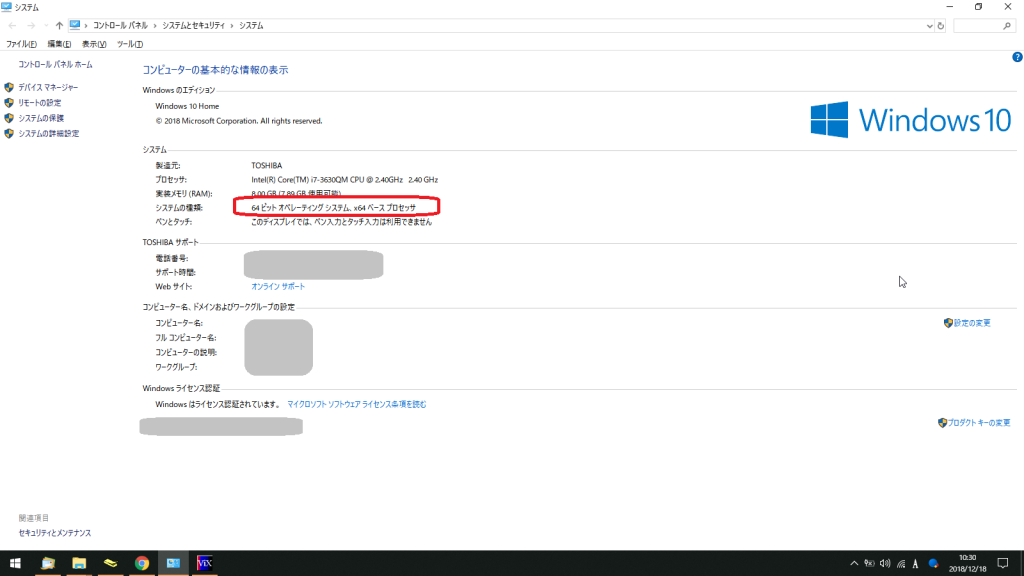Viewport: 1024px width, 576px height.
Task: Open the blue help question mark icon
Action: pos(1017,58)
